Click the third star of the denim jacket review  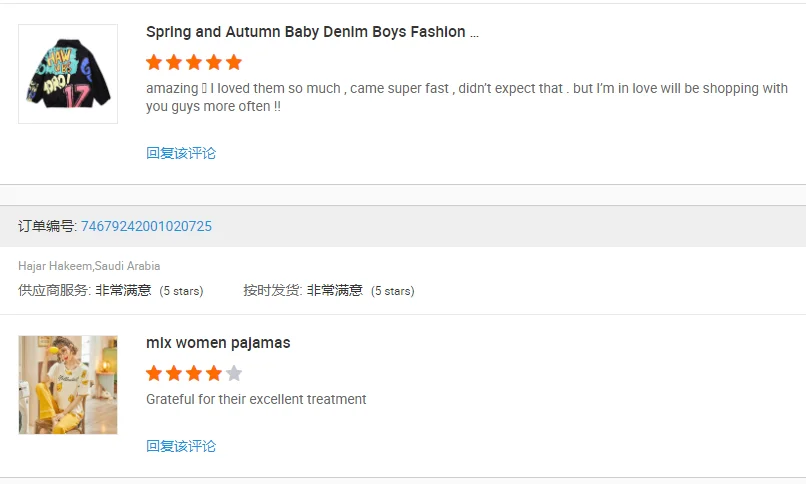[194, 62]
